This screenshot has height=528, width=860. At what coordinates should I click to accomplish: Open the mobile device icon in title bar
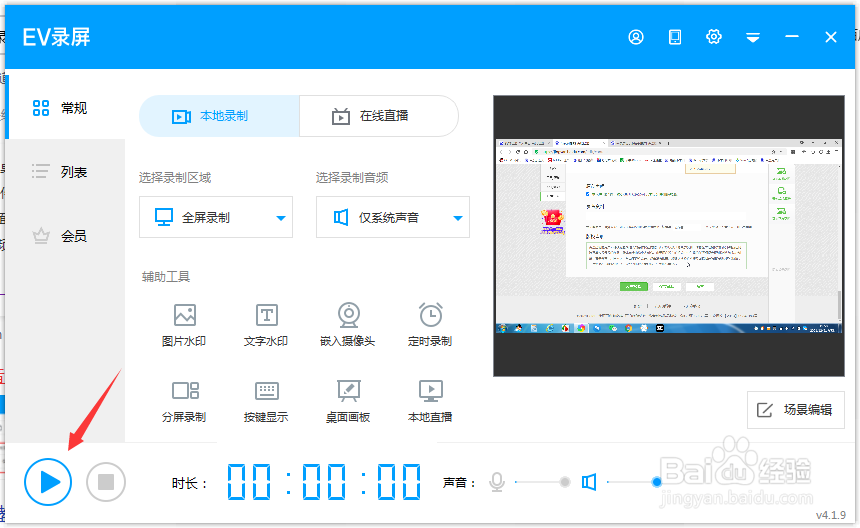pyautogui.click(x=675, y=37)
